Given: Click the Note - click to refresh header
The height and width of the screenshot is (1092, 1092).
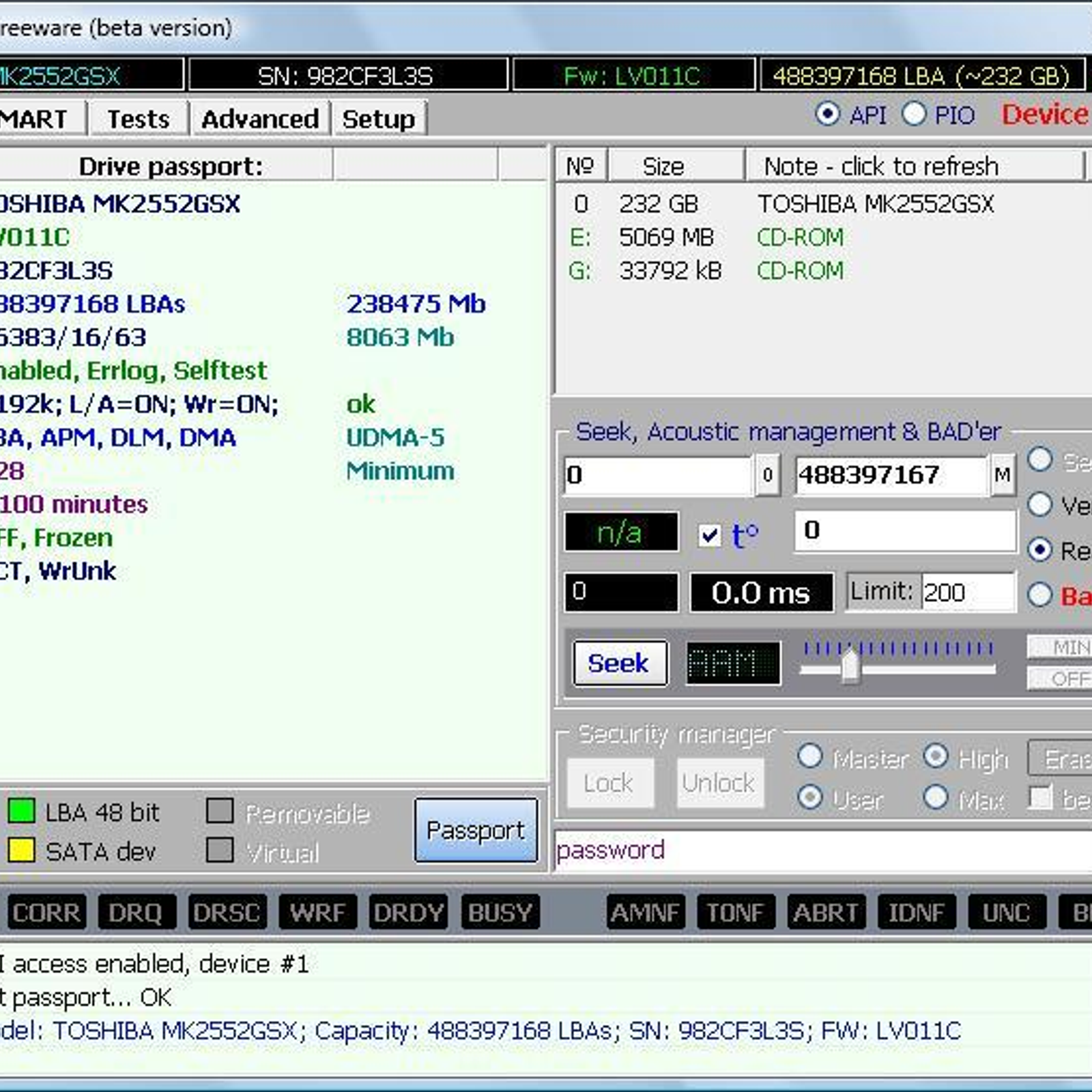Looking at the screenshot, I should [915, 166].
